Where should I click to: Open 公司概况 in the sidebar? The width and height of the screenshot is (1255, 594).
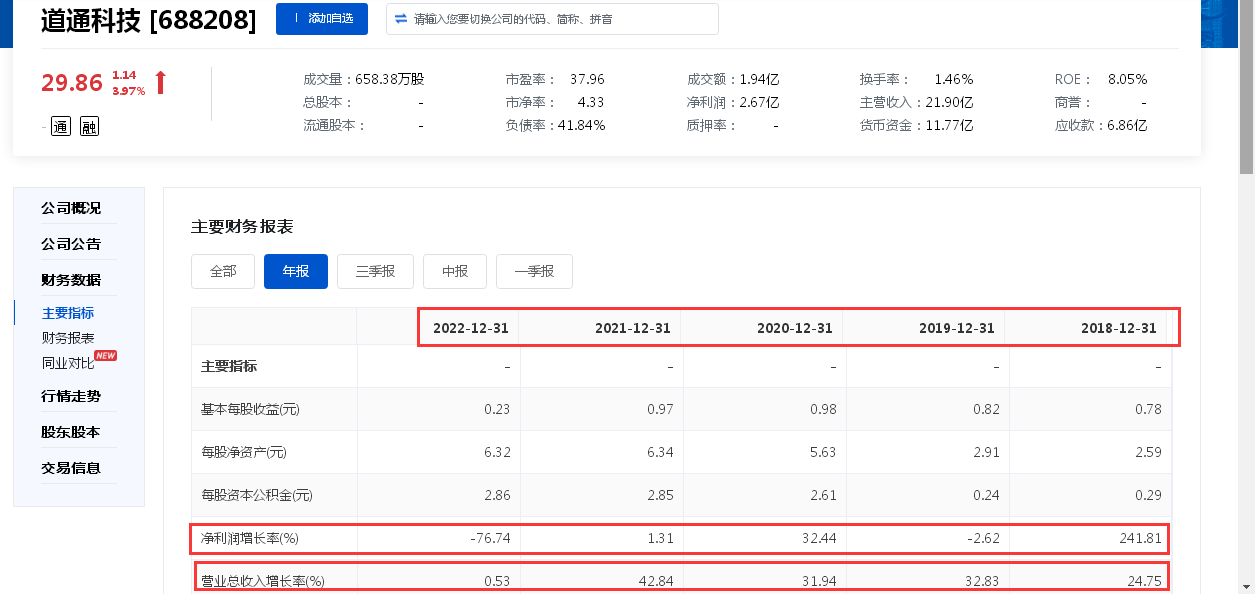71,208
